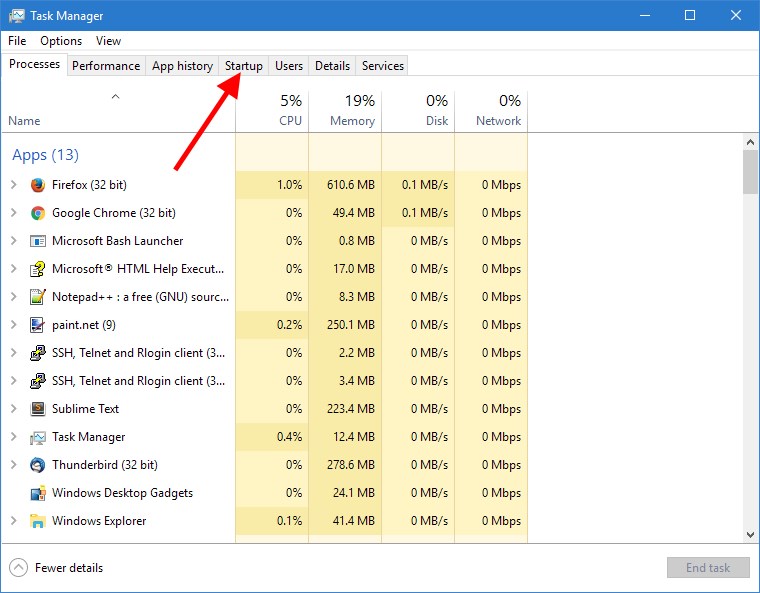Click Sublime Text memory value 223.4 MB
Viewport: 760px width, 593px height.
tap(350, 409)
